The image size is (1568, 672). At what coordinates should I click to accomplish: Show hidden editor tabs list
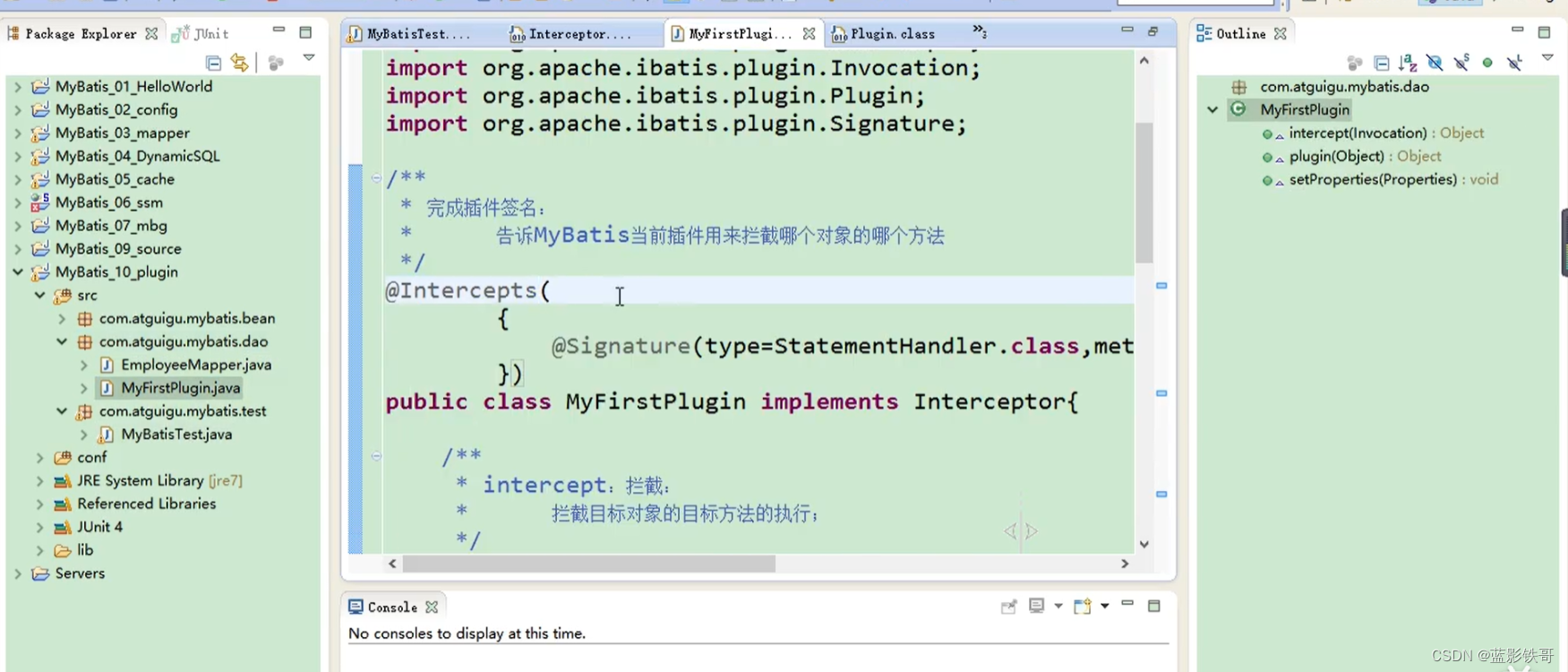(980, 31)
